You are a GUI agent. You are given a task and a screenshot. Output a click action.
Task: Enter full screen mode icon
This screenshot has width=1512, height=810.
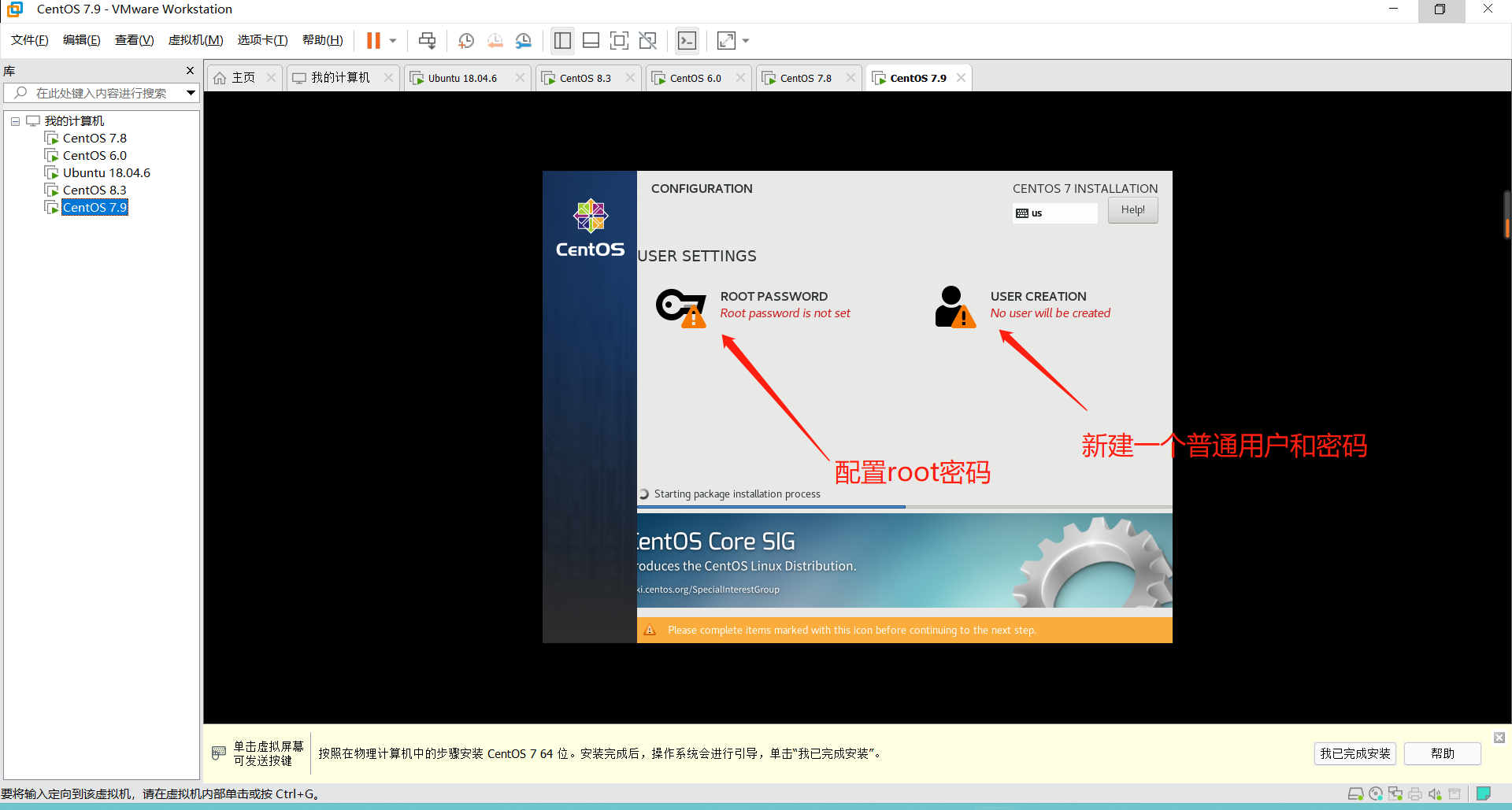[x=619, y=40]
